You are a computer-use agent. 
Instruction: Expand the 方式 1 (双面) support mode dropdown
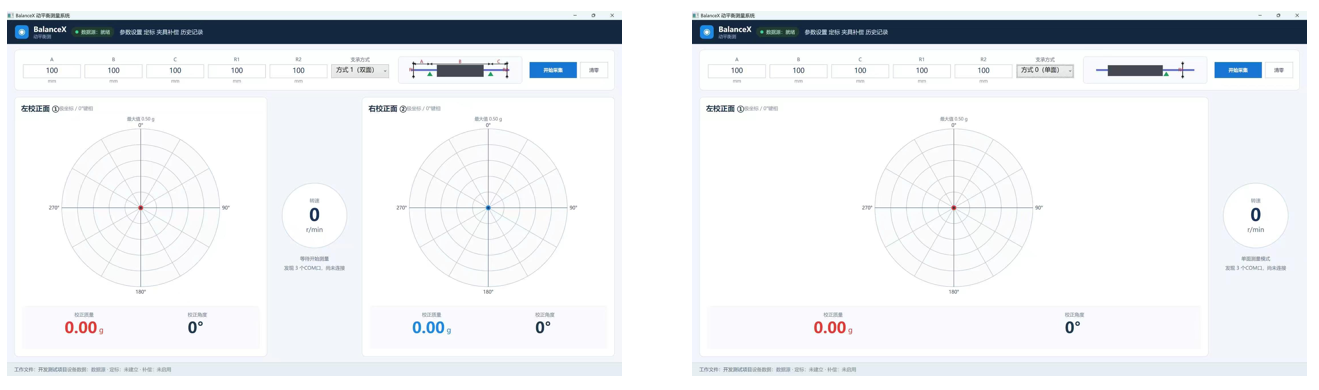(360, 71)
